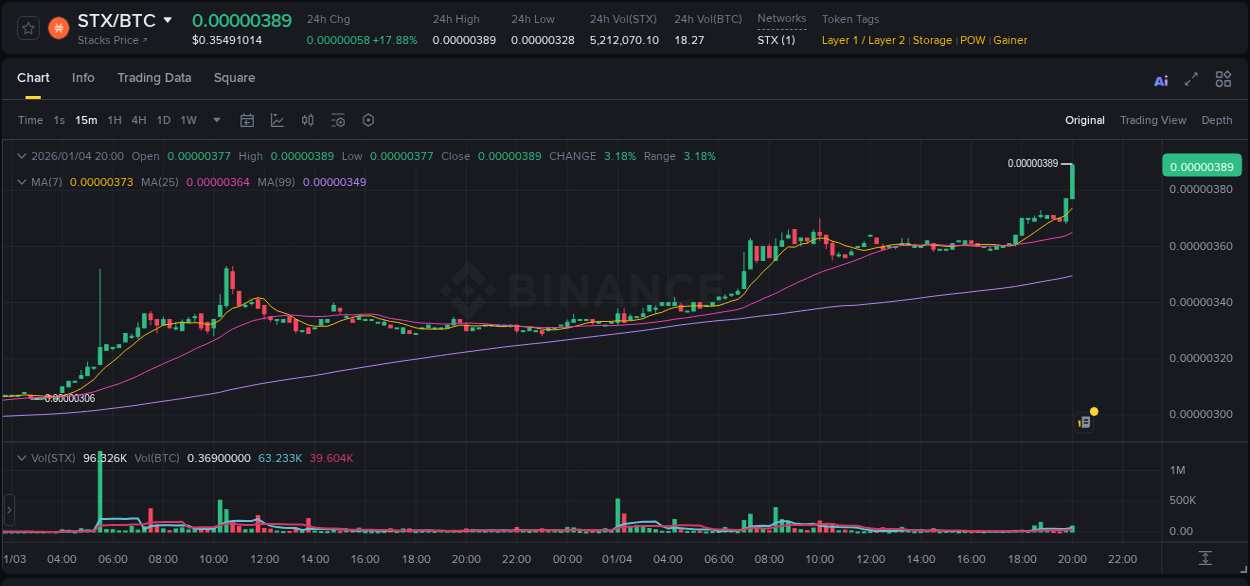This screenshot has height=586, width=1250.
Task: Select the candlestick style icon
Action: [x=307, y=120]
